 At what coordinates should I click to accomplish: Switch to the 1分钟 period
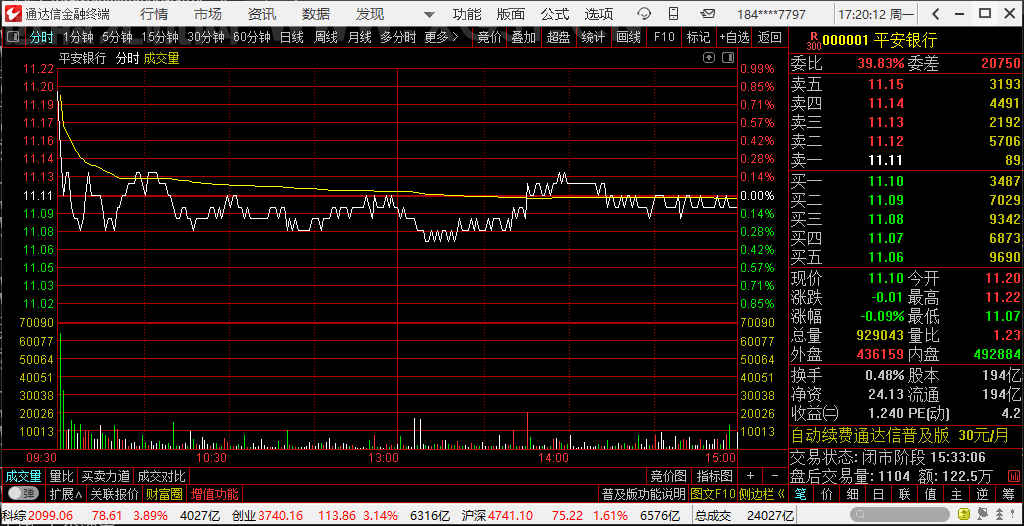click(x=78, y=37)
